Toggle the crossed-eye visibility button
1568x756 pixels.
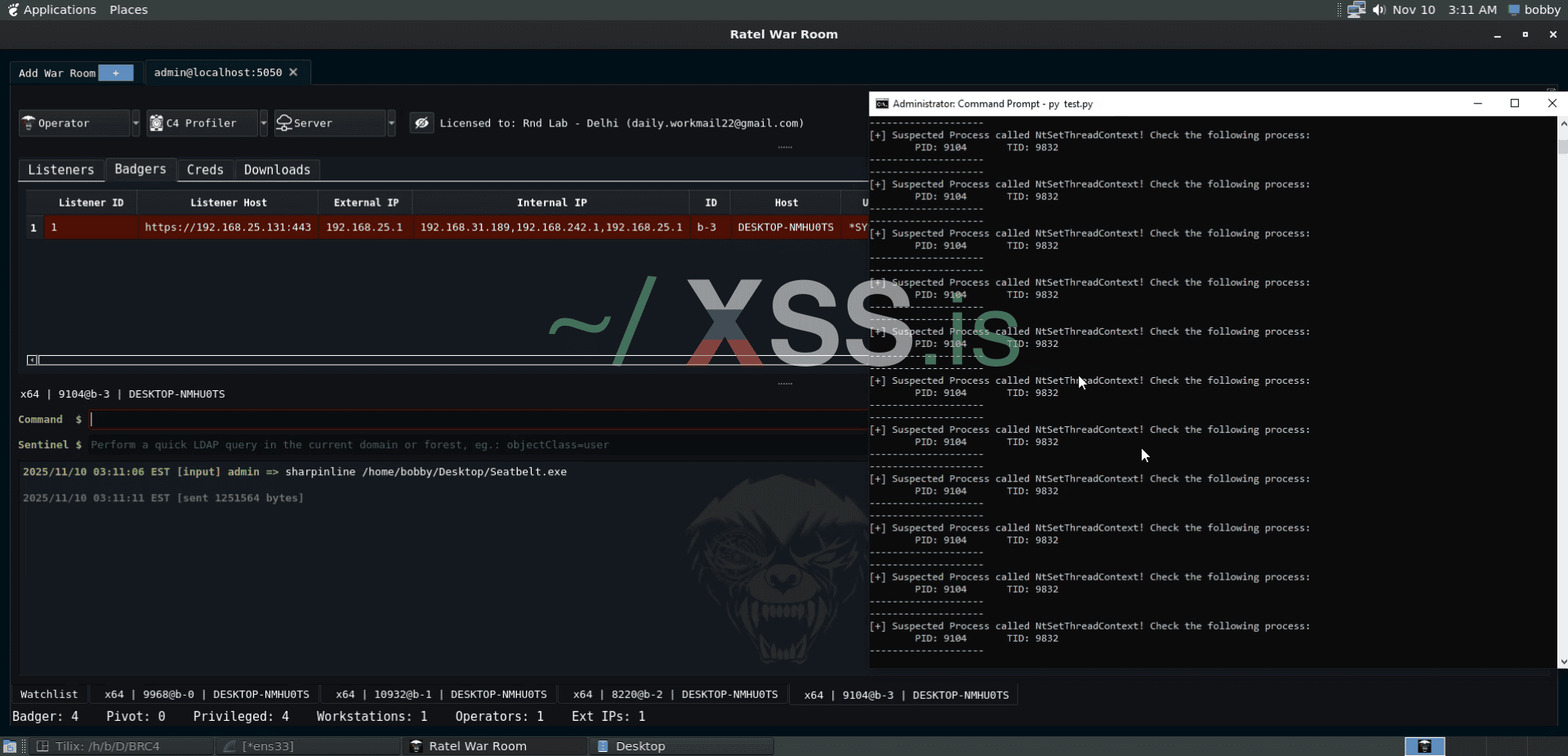(421, 122)
